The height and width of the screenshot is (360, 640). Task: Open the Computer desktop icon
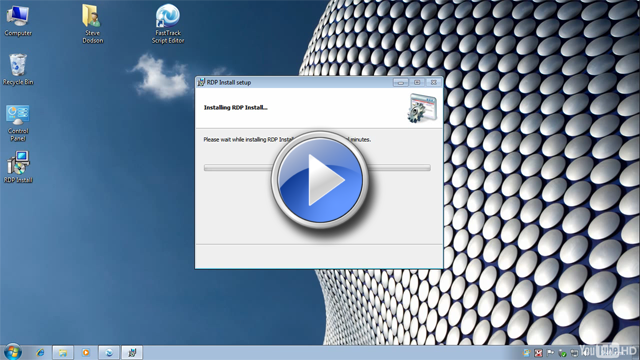(x=18, y=21)
